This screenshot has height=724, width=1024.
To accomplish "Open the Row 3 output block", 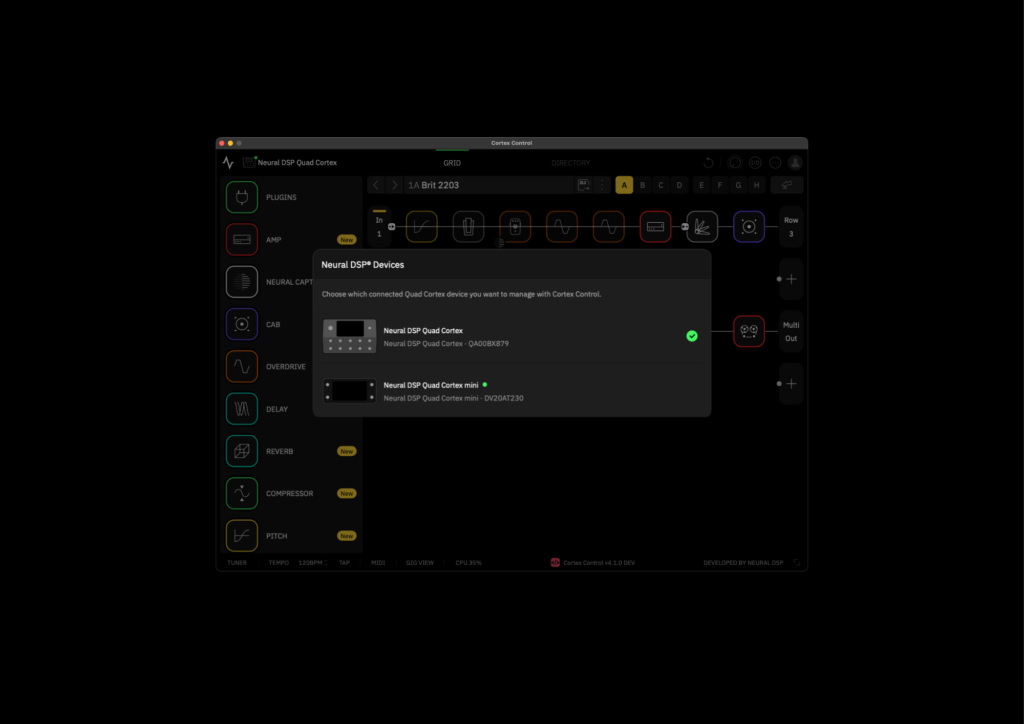I will click(791, 227).
